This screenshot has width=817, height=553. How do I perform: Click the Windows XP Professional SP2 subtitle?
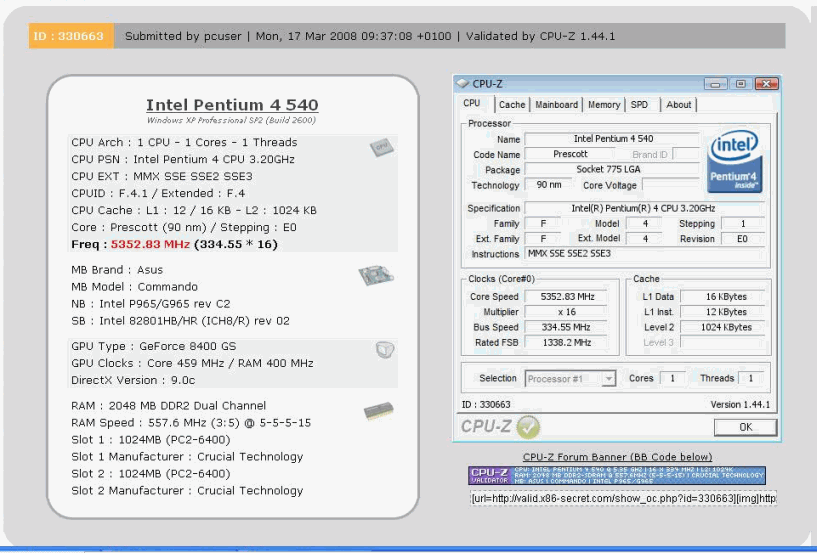tap(231, 120)
